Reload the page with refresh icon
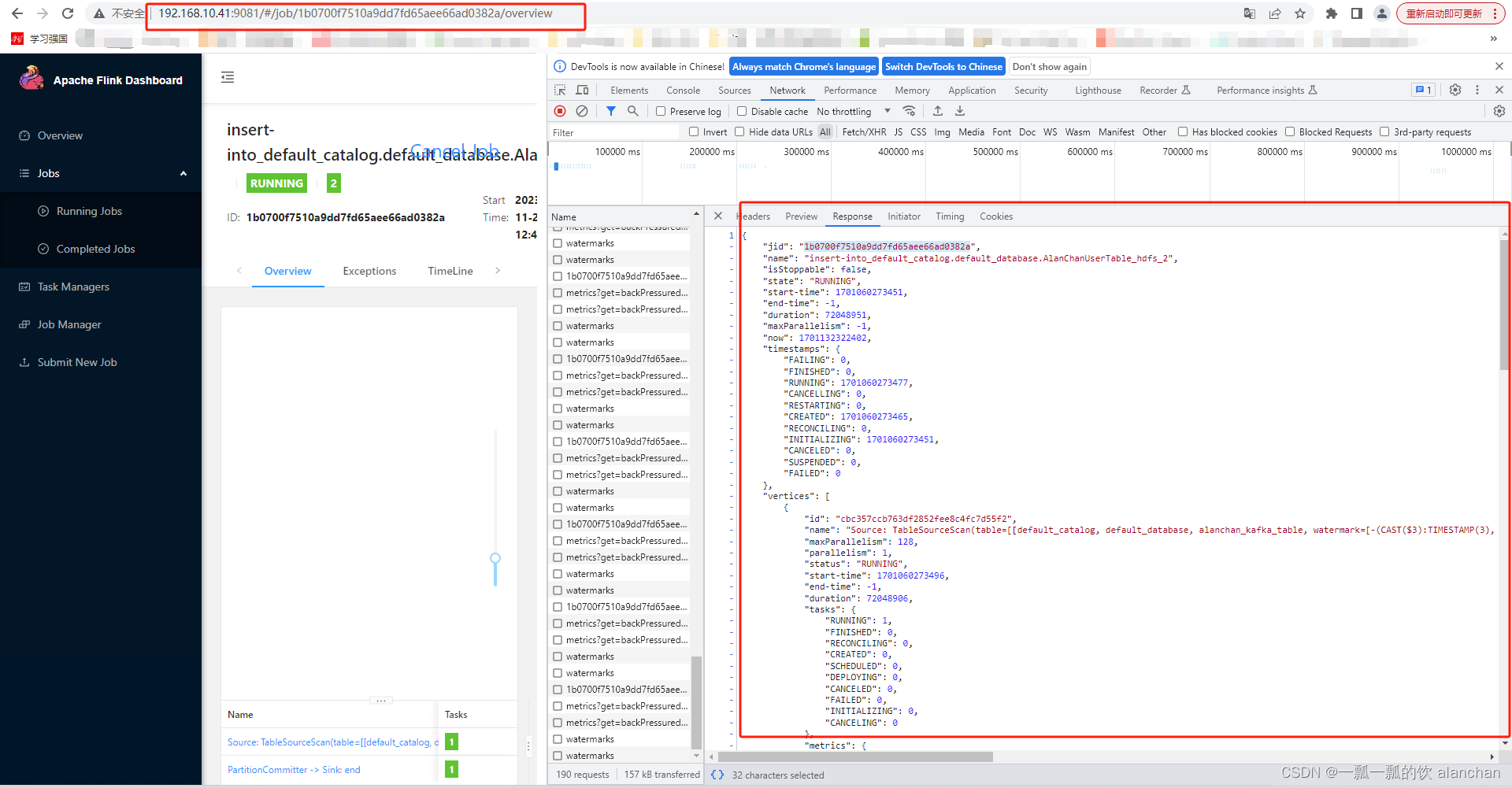The height and width of the screenshot is (788, 1512). tap(68, 13)
